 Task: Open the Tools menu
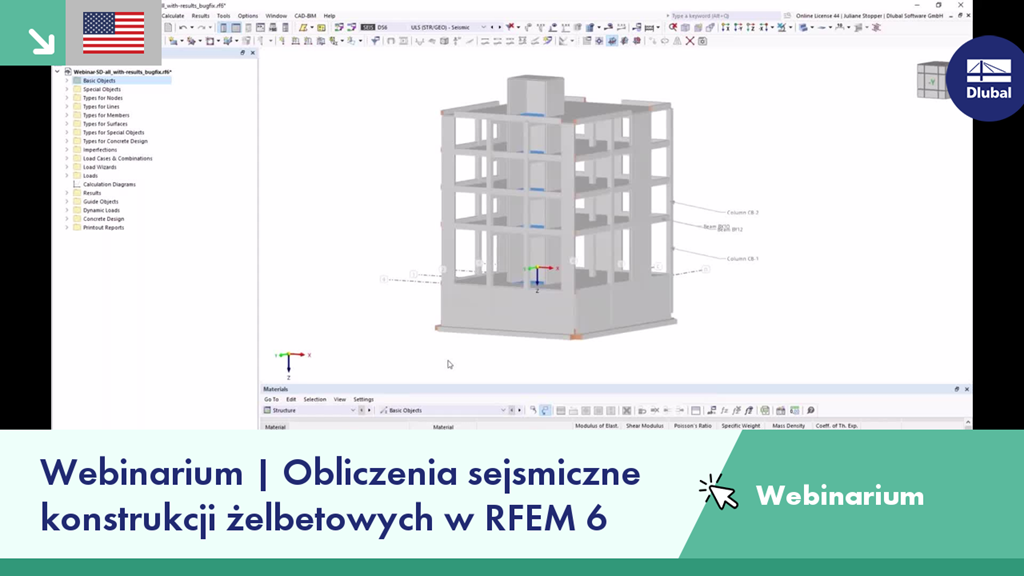[x=223, y=16]
